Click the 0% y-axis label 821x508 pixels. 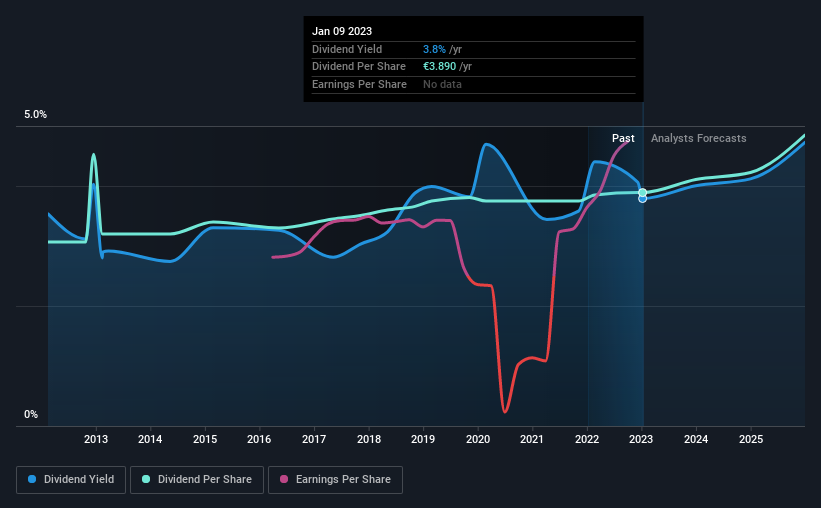click(x=31, y=414)
